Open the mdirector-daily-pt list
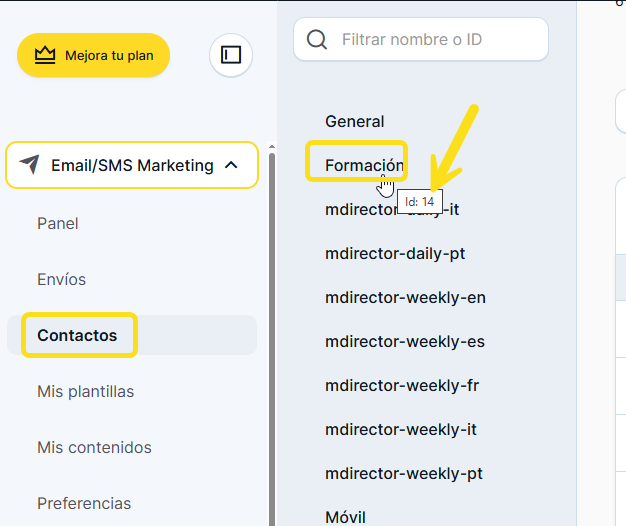626x526 pixels. pyautogui.click(x=395, y=253)
